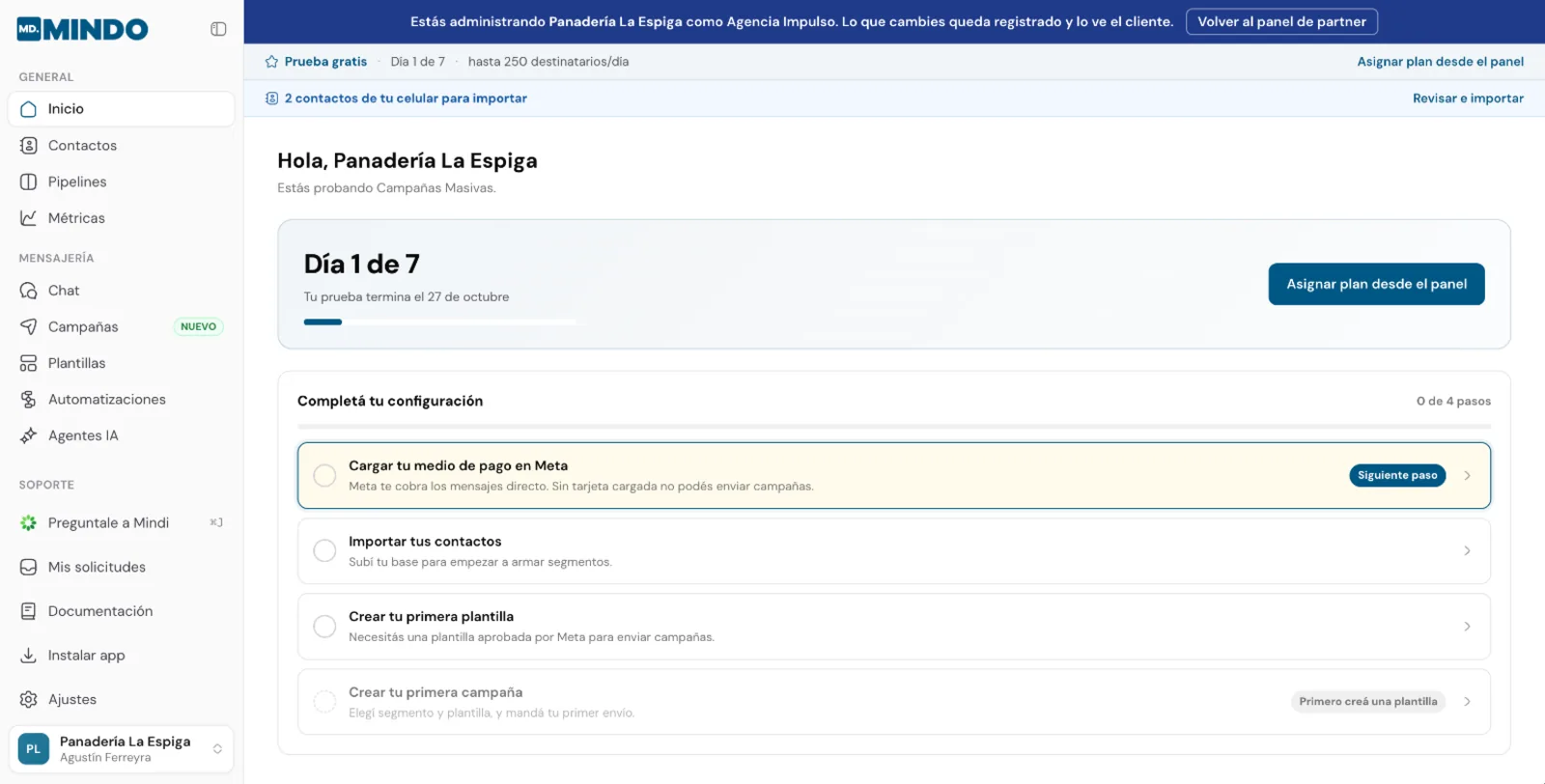Mark the Crear tu primera plantilla step circle
Screen dimensions: 1545x784
324,627
